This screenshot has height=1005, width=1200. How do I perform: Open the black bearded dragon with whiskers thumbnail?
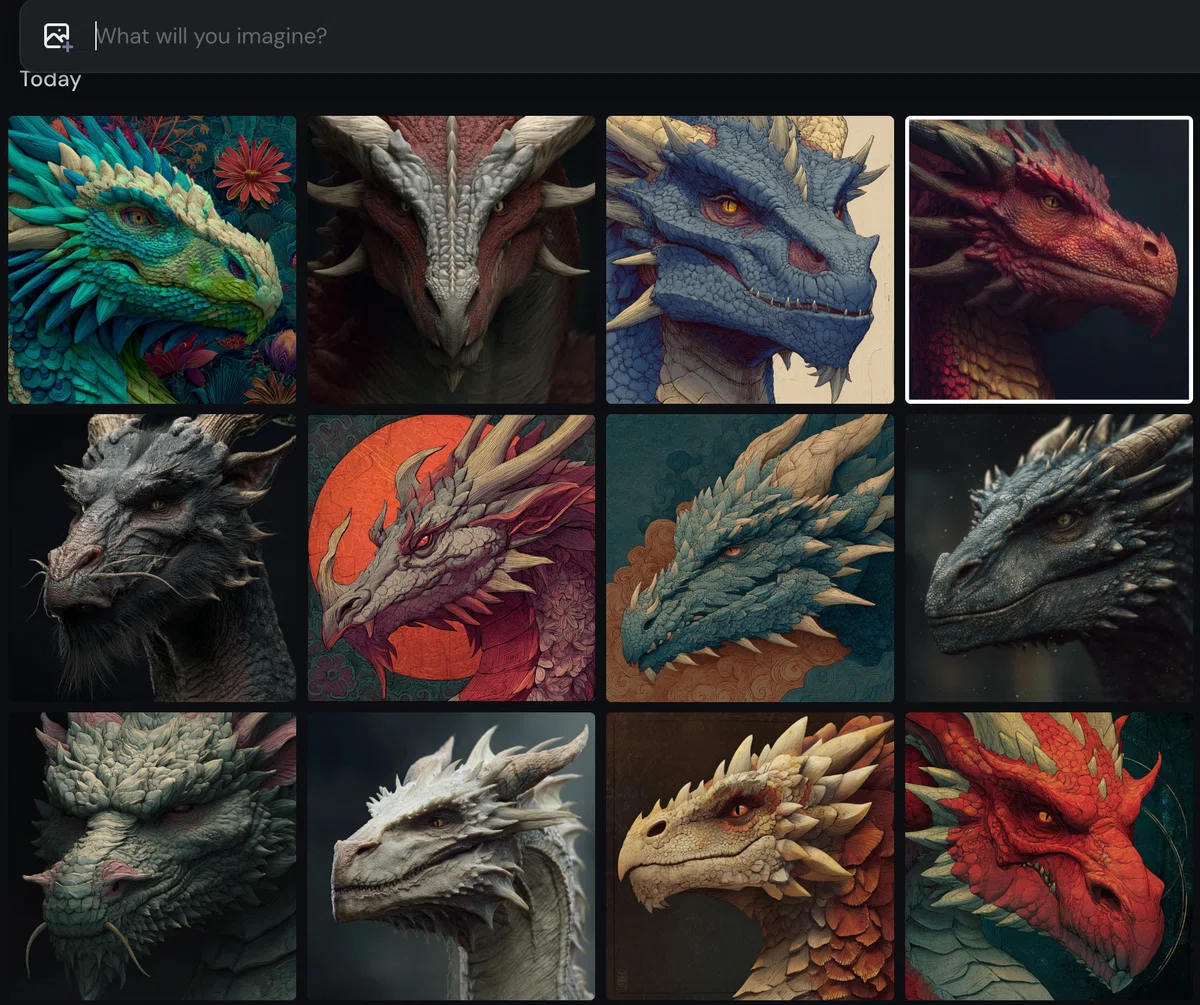coord(152,558)
